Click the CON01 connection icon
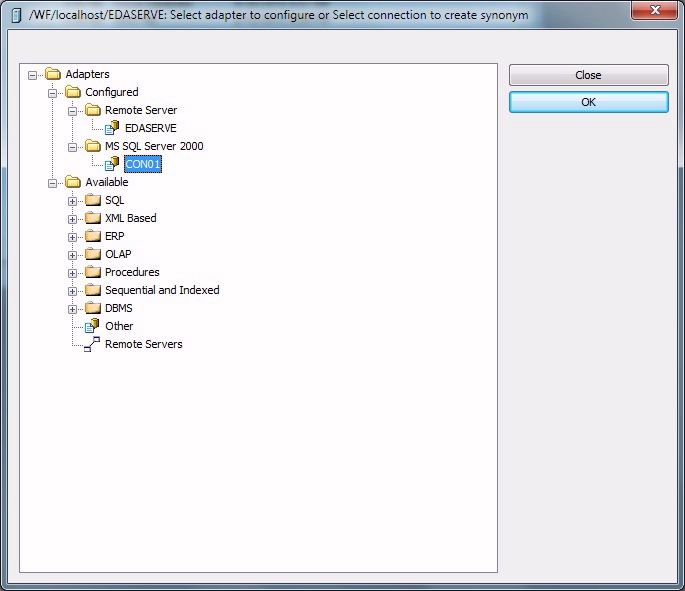Viewport: 685px width, 591px height. click(112, 164)
